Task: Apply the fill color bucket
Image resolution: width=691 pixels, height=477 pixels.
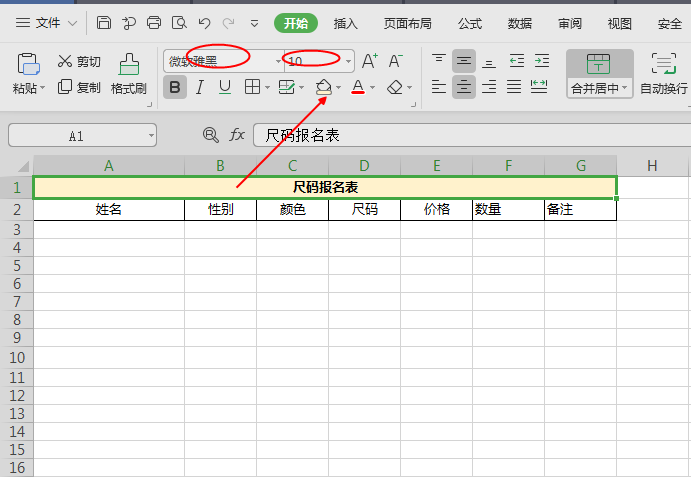Action: pyautogui.click(x=324, y=87)
